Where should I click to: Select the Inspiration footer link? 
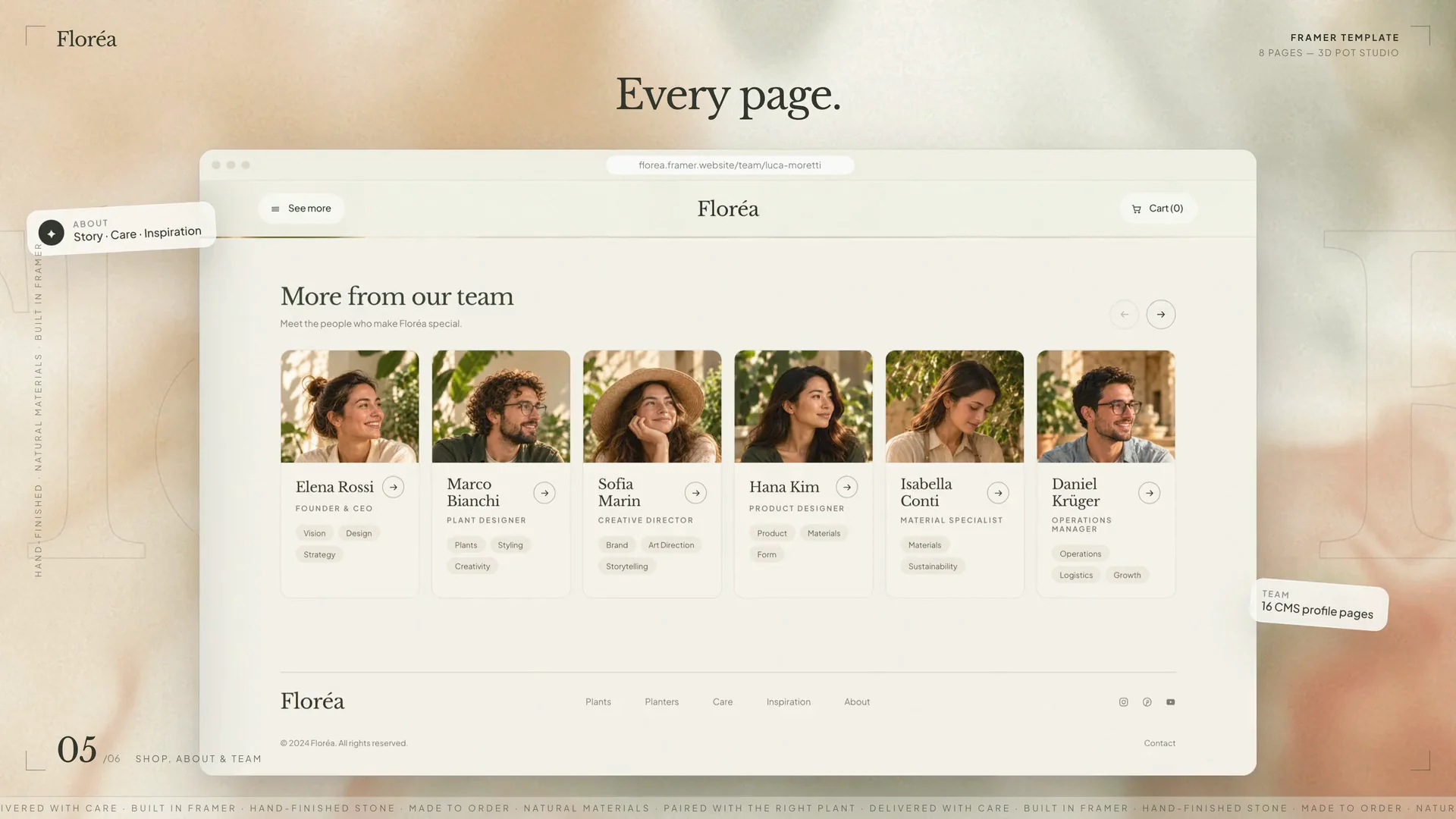789,702
